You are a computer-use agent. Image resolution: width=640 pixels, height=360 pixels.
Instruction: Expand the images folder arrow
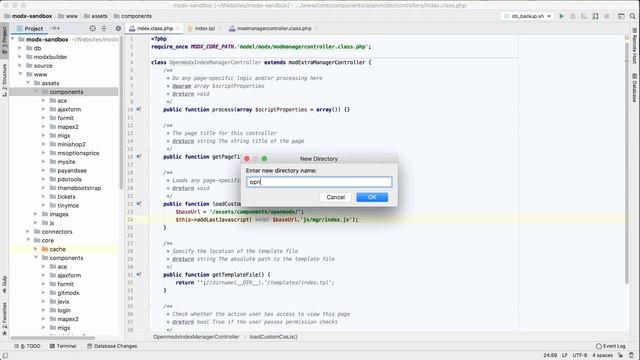click(x=36, y=214)
